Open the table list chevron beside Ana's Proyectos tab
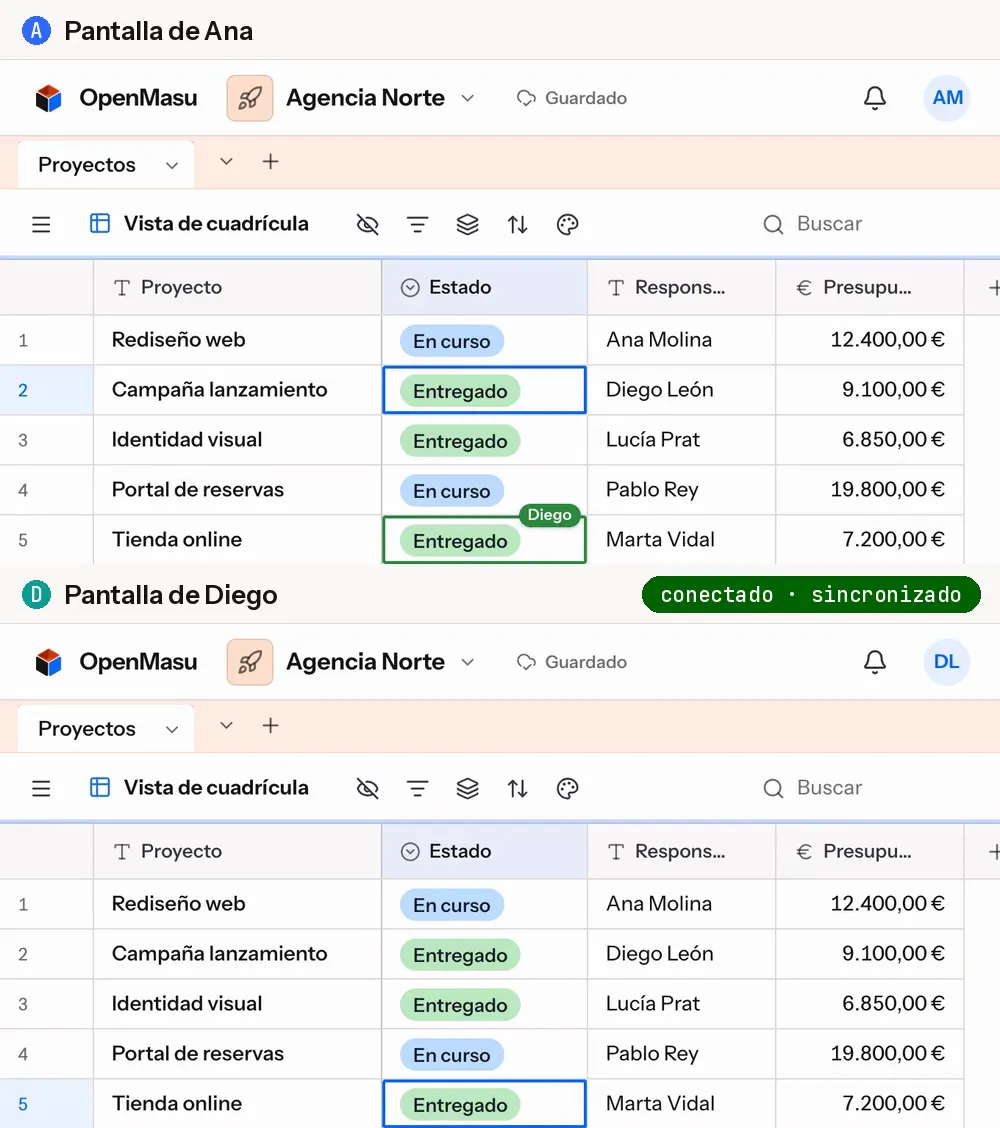Image resolution: width=1000 pixels, height=1128 pixels. (x=226, y=162)
